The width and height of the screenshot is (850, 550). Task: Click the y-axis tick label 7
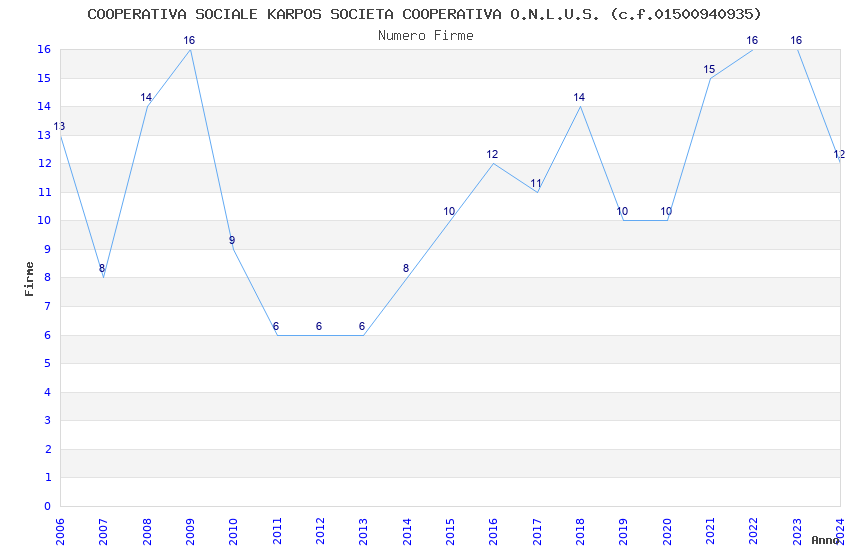48,307
